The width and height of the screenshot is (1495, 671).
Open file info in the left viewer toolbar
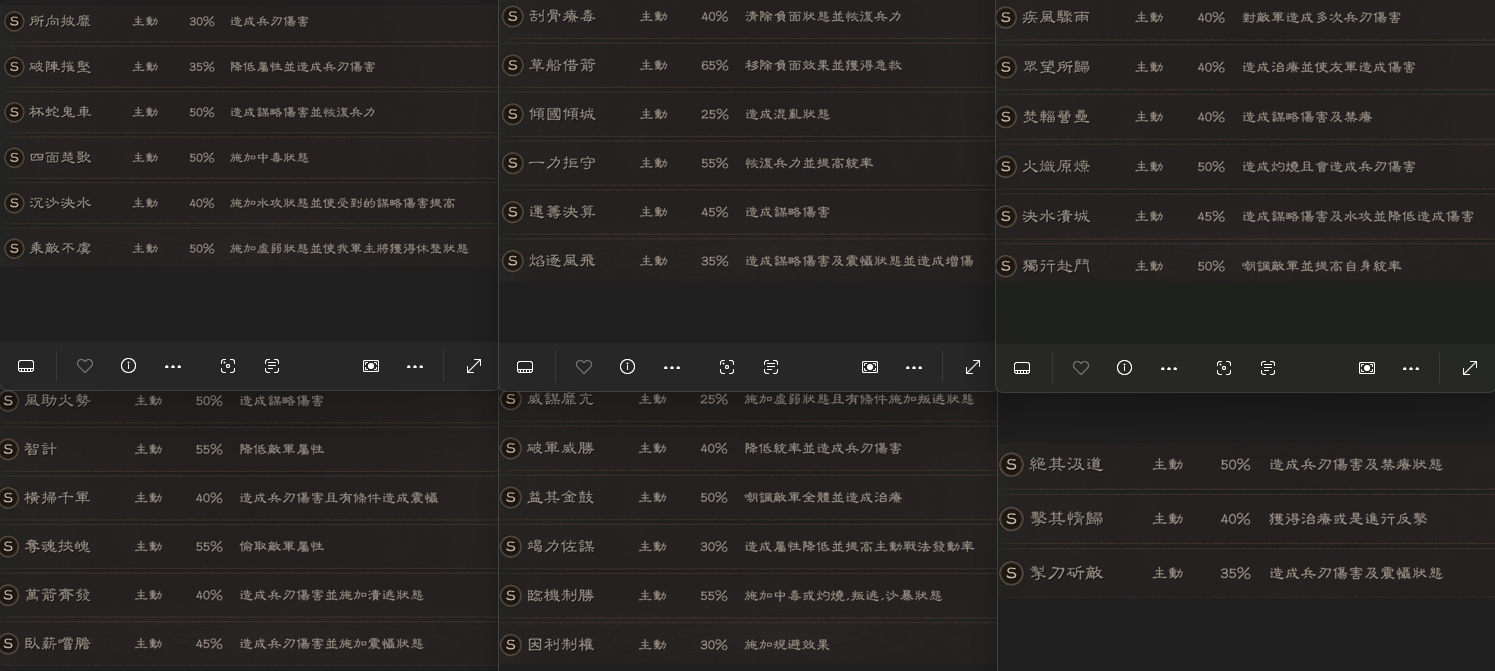128,366
